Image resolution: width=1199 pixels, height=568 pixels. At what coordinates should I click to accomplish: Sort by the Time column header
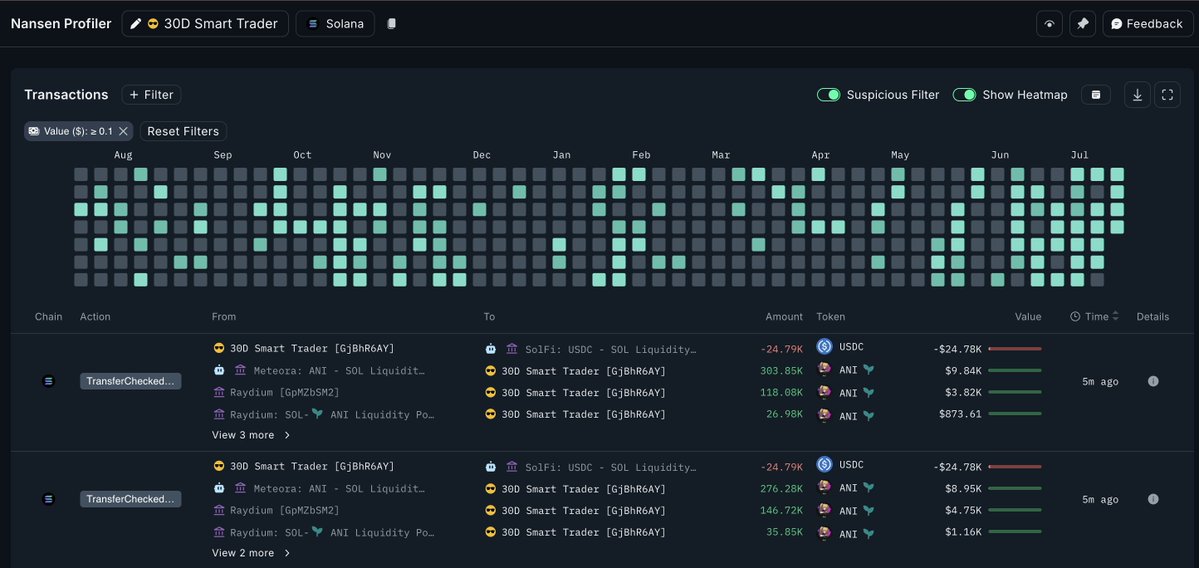[x=1094, y=316]
